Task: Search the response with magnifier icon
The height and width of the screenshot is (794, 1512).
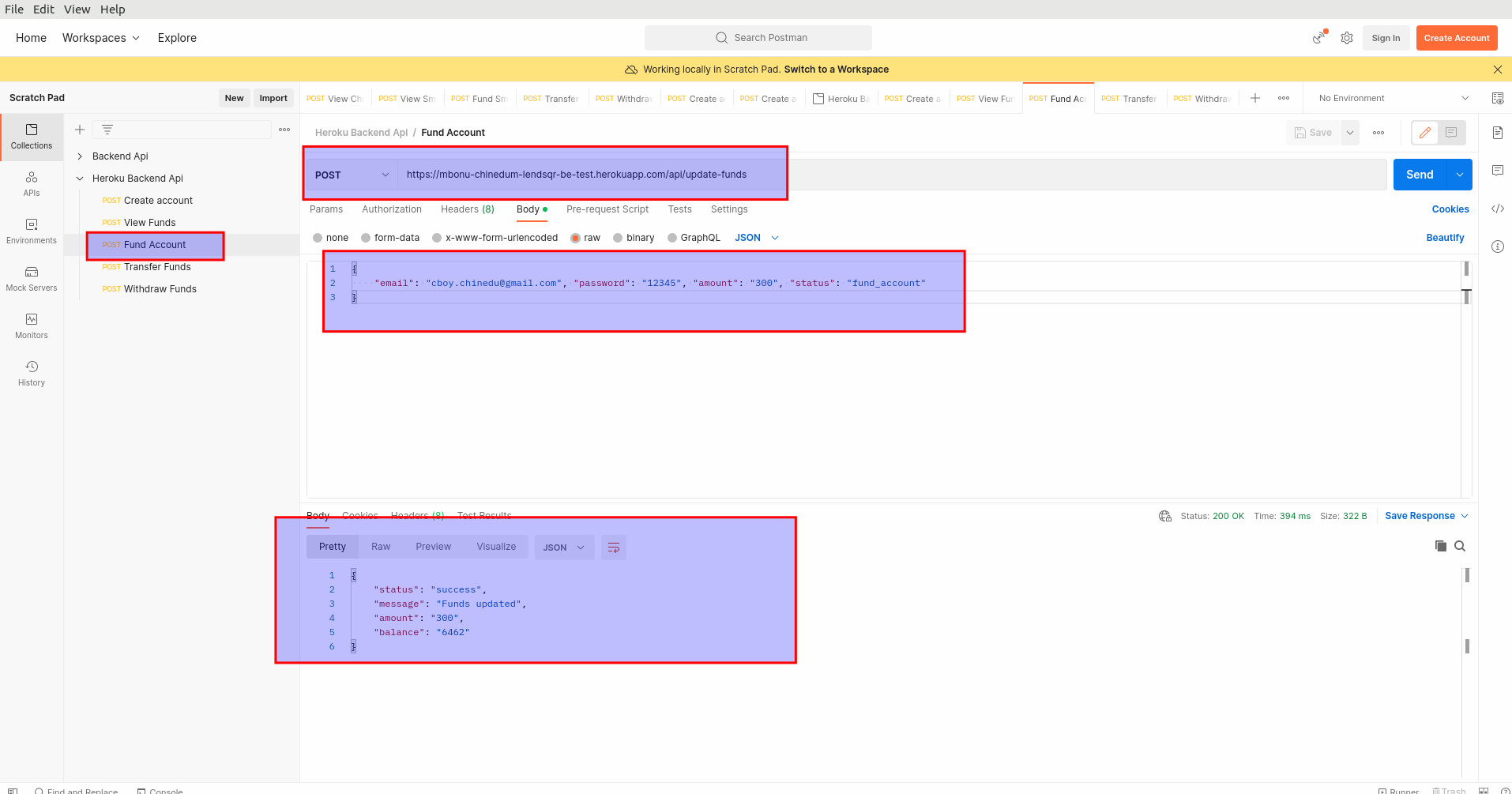Action: tap(1460, 546)
